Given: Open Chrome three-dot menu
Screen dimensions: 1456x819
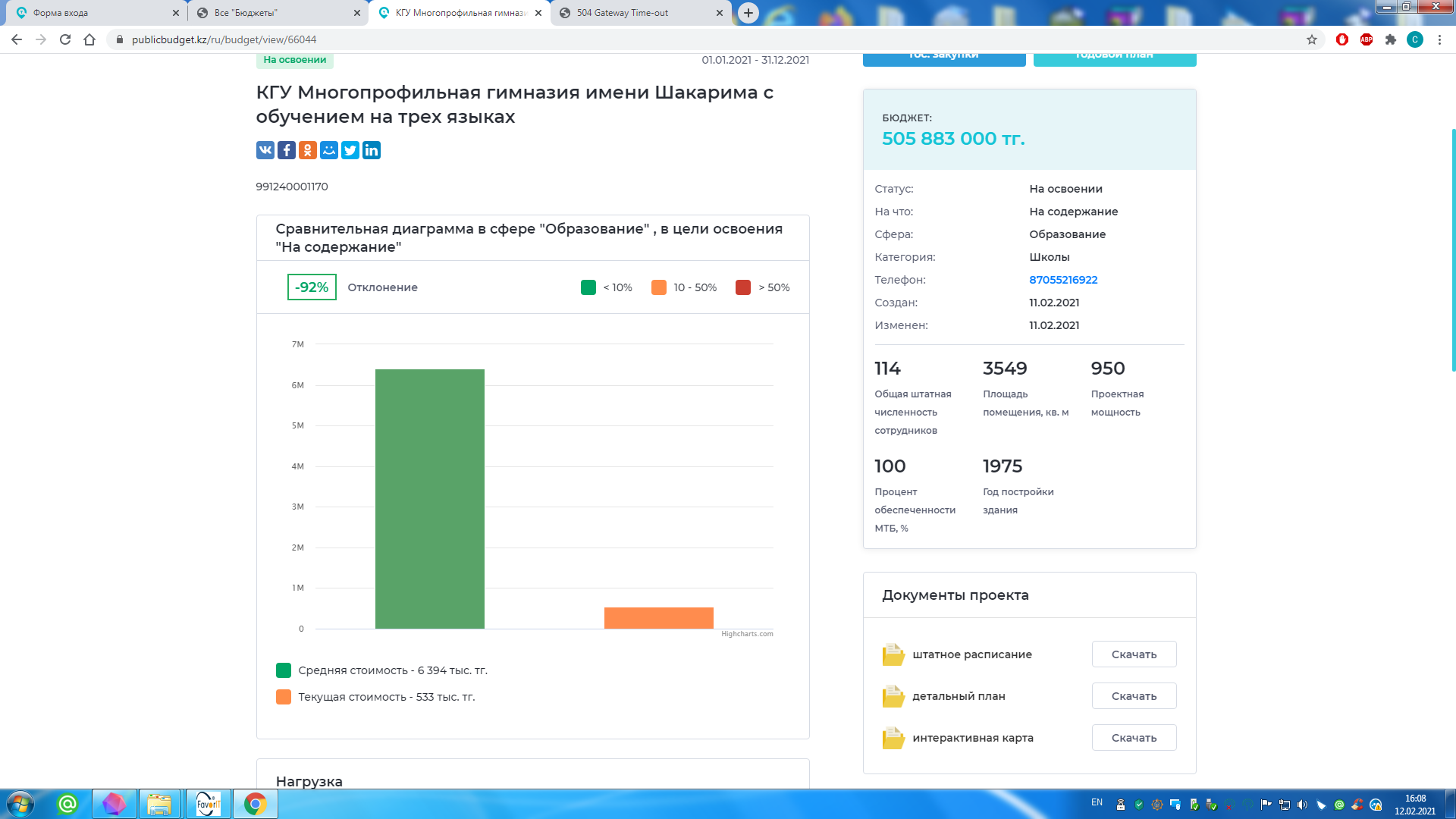Looking at the screenshot, I should point(1439,39).
